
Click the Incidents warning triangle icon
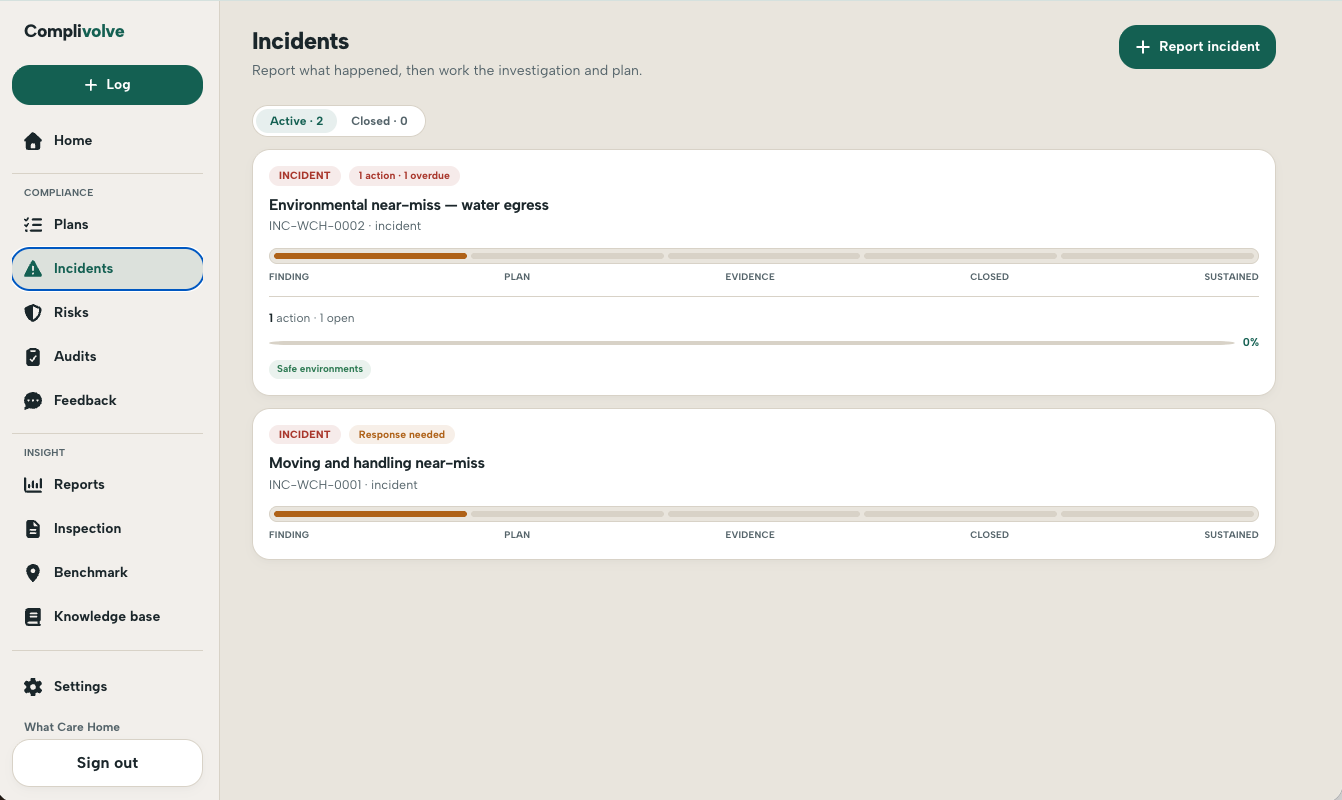click(33, 269)
